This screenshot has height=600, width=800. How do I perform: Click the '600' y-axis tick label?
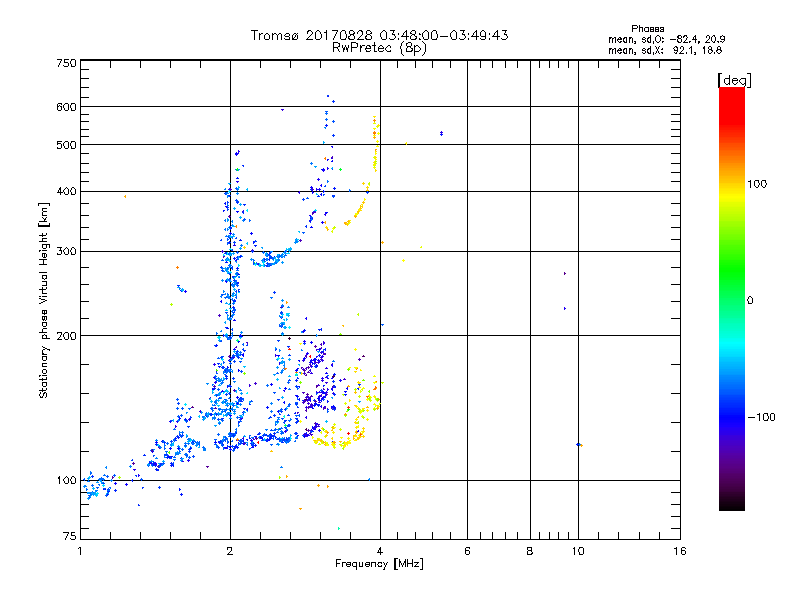click(66, 107)
